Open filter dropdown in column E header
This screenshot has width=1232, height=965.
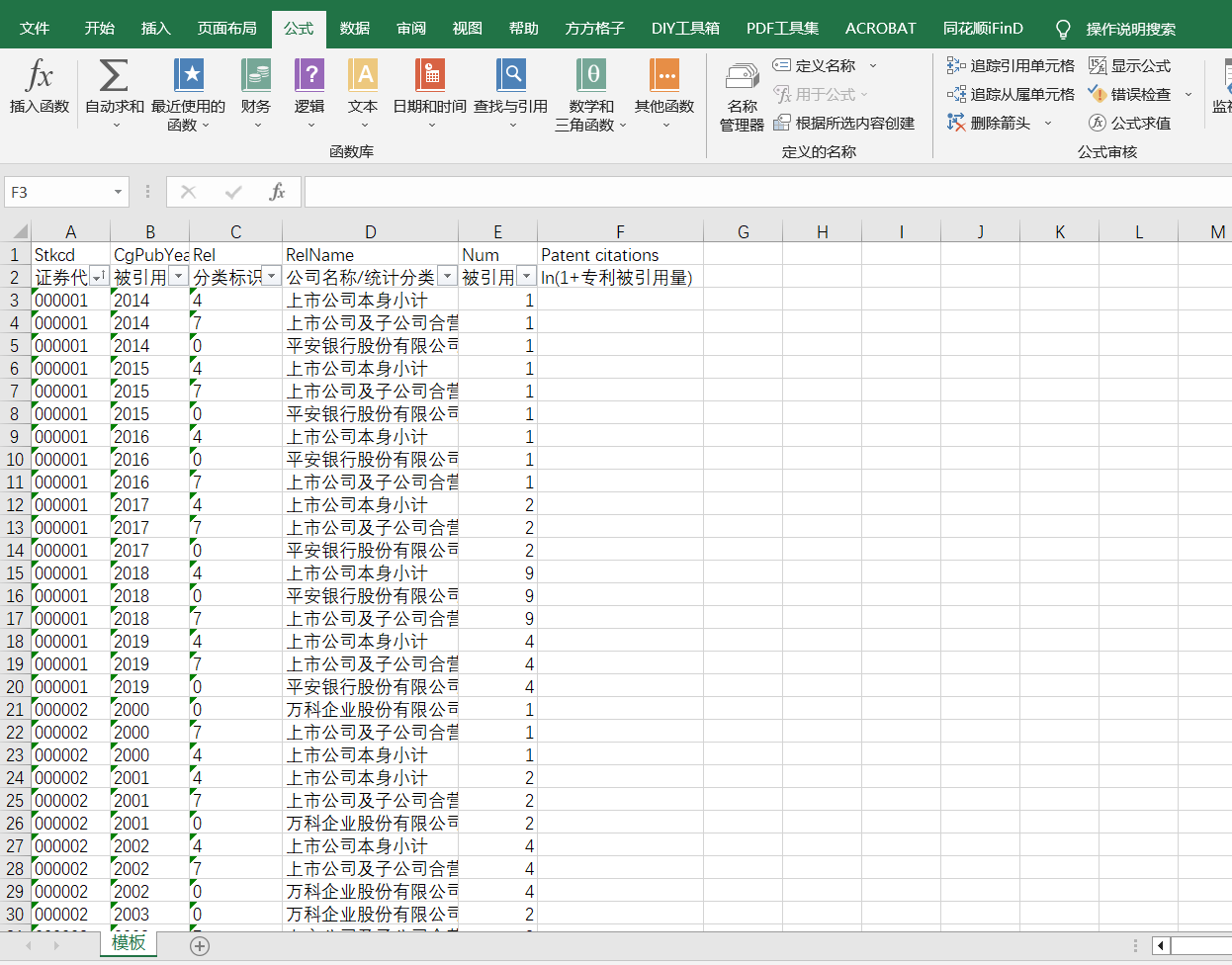click(526, 277)
